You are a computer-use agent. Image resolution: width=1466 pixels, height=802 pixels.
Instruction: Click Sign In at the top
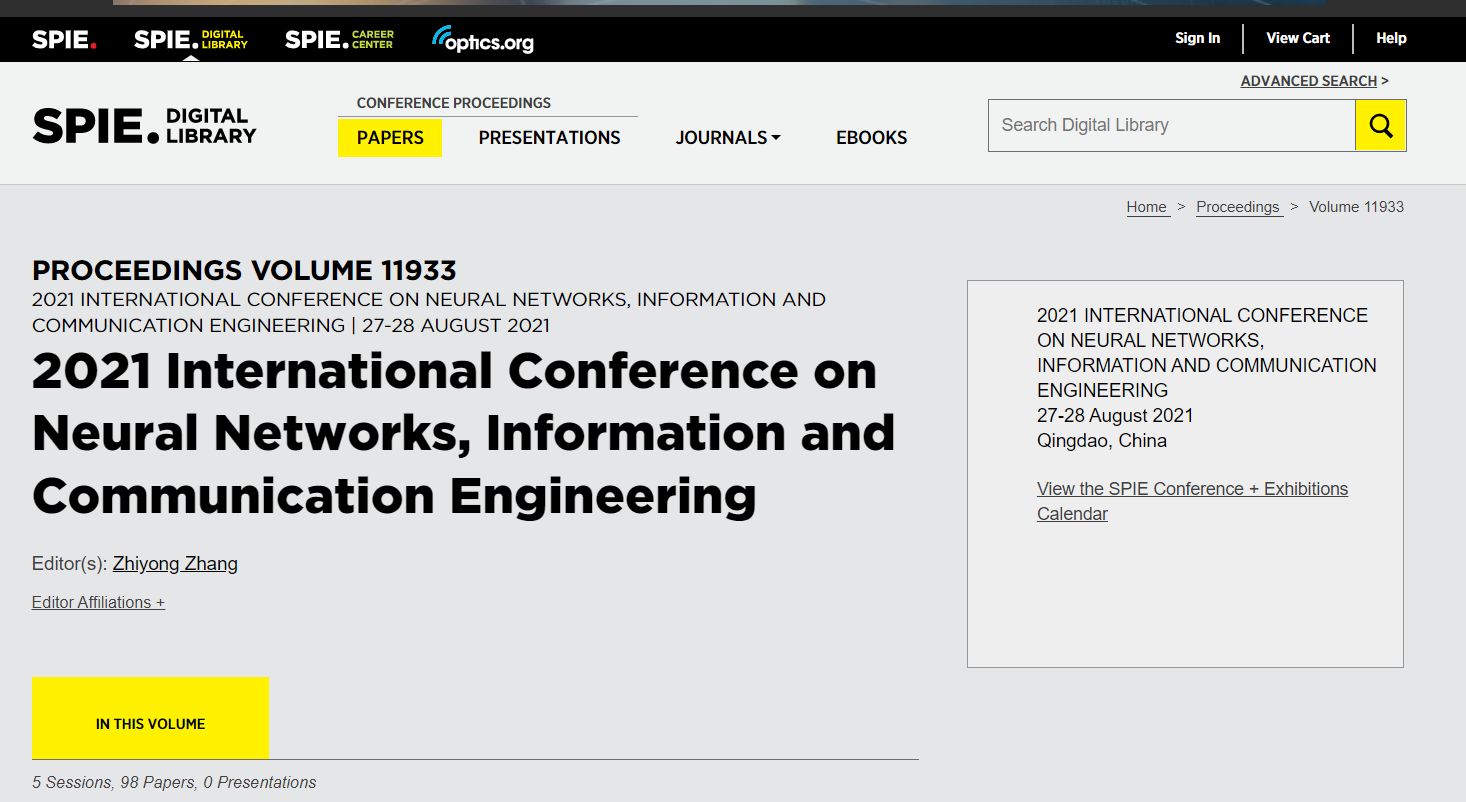[1197, 38]
